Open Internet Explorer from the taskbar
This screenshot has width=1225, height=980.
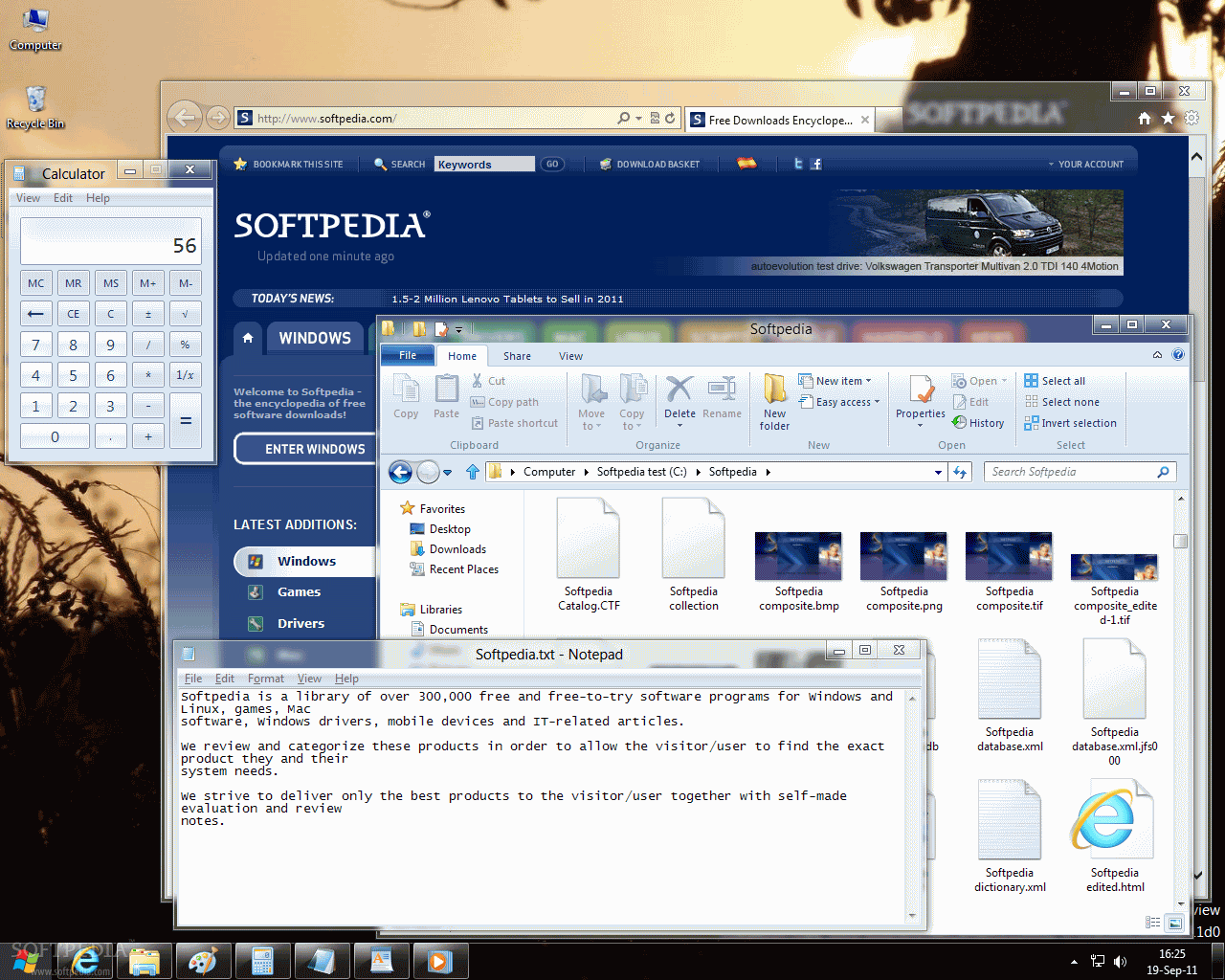tap(85, 961)
